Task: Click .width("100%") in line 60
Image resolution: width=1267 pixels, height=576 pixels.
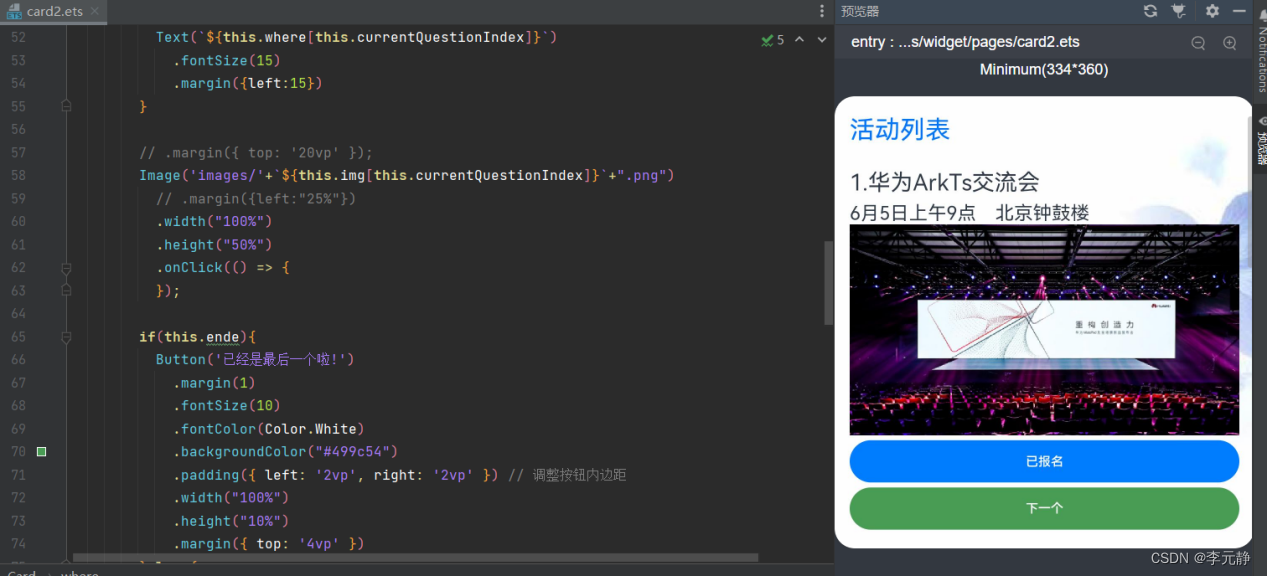Action: pyautogui.click(x=214, y=222)
